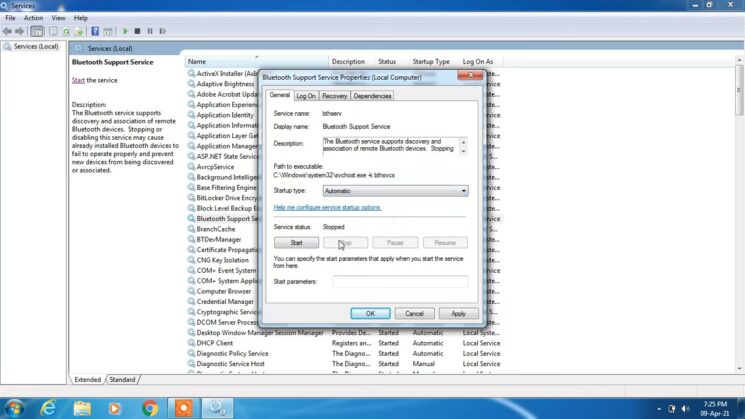The height and width of the screenshot is (419, 745).
Task: Click the volume icon in system tray
Action: point(686,407)
